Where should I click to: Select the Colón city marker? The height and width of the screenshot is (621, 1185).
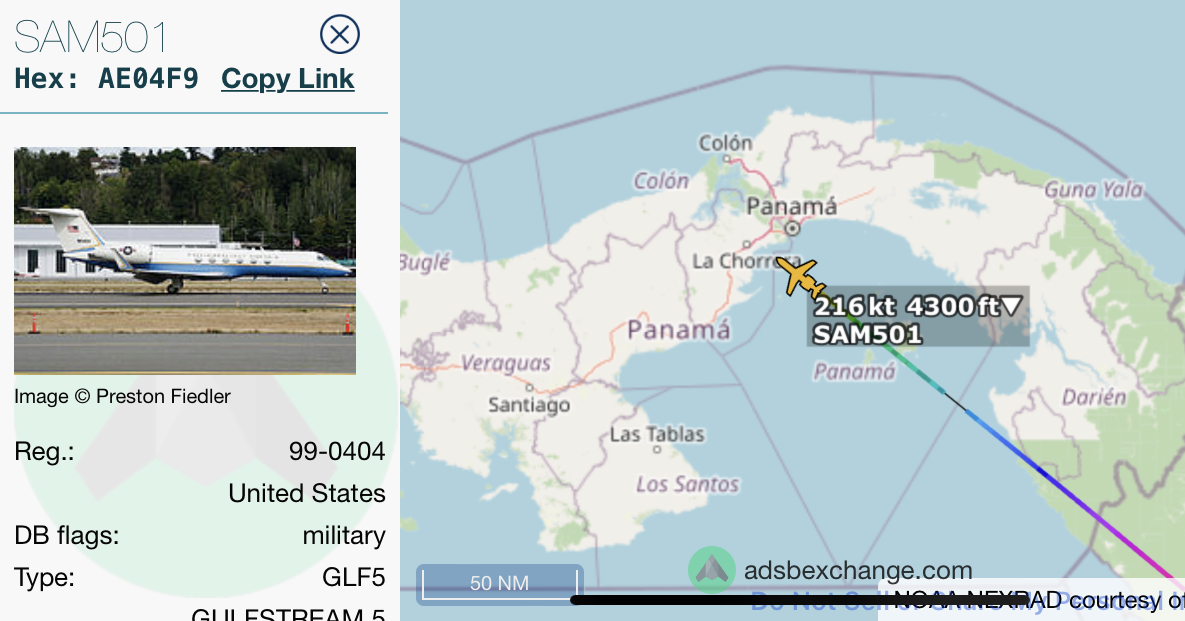click(x=727, y=159)
